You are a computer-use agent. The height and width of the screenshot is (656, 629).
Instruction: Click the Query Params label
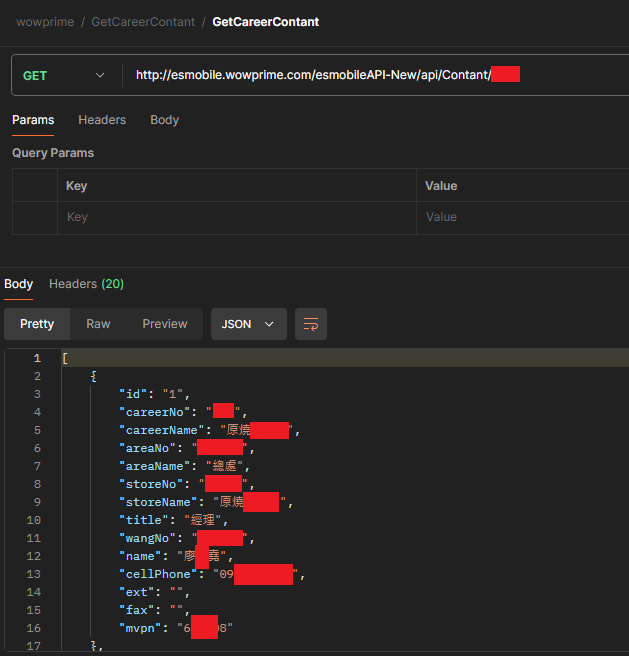coord(53,153)
